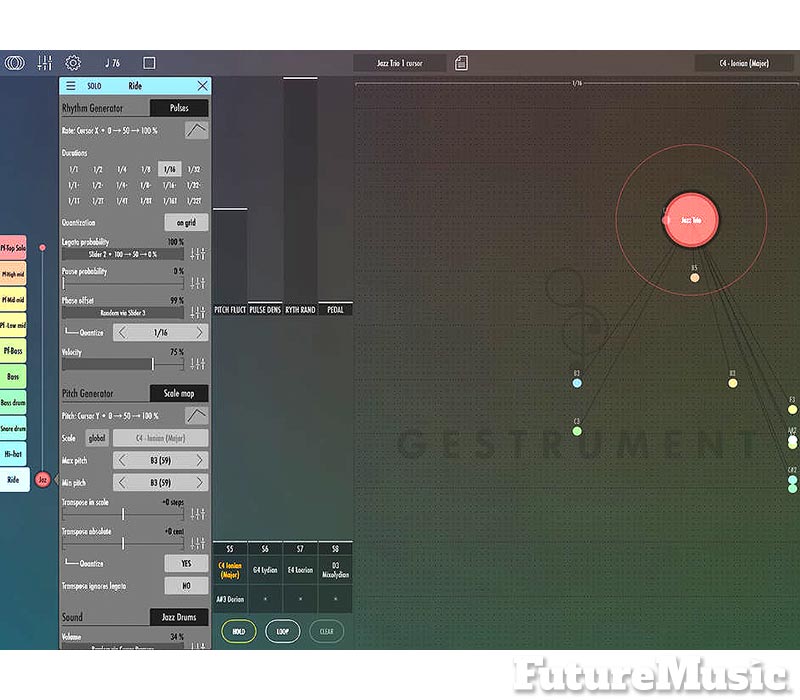Decrease Phase offset Quantize with left arrow
The height and width of the screenshot is (700, 800).
[121, 333]
